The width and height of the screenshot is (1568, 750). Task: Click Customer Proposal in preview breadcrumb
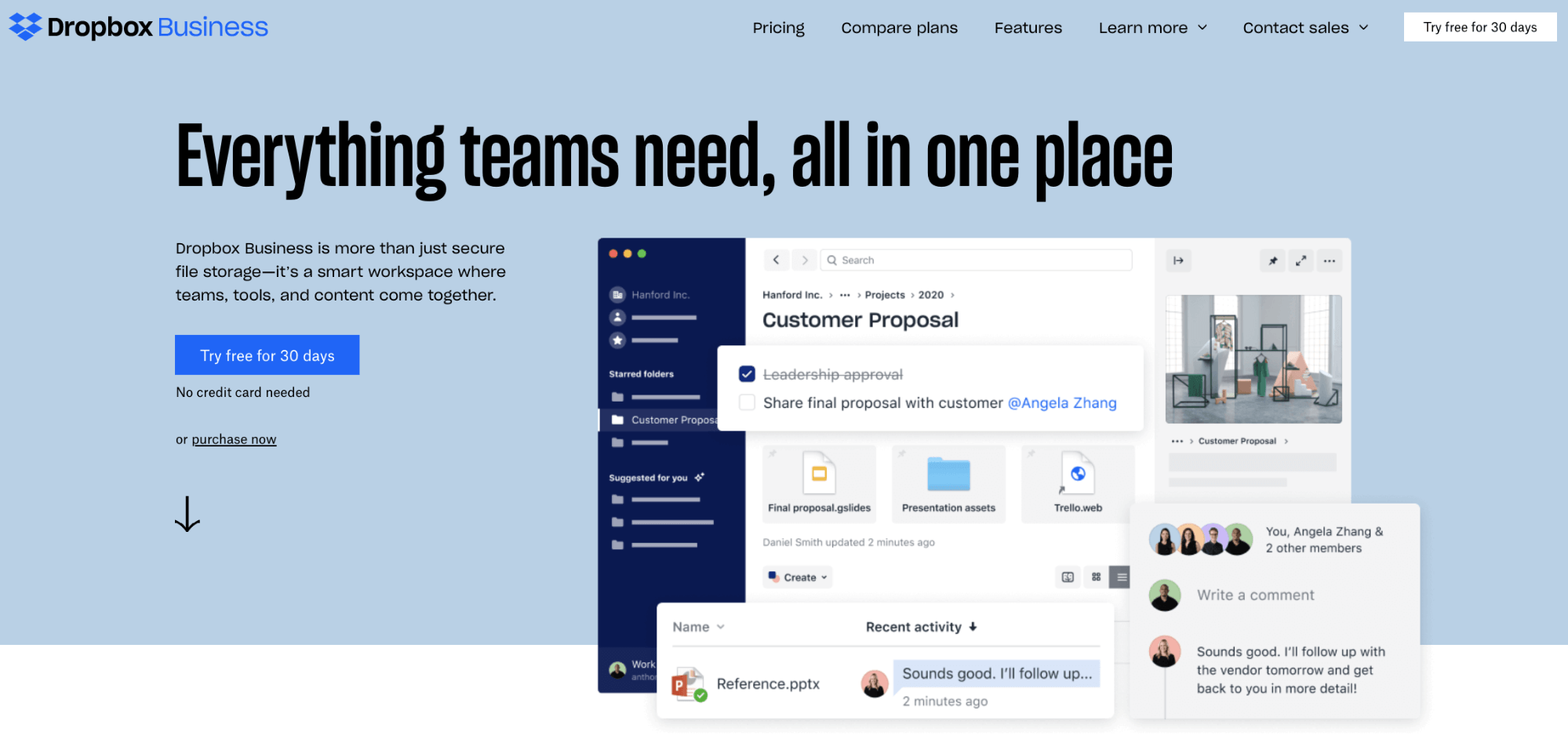tap(1237, 441)
